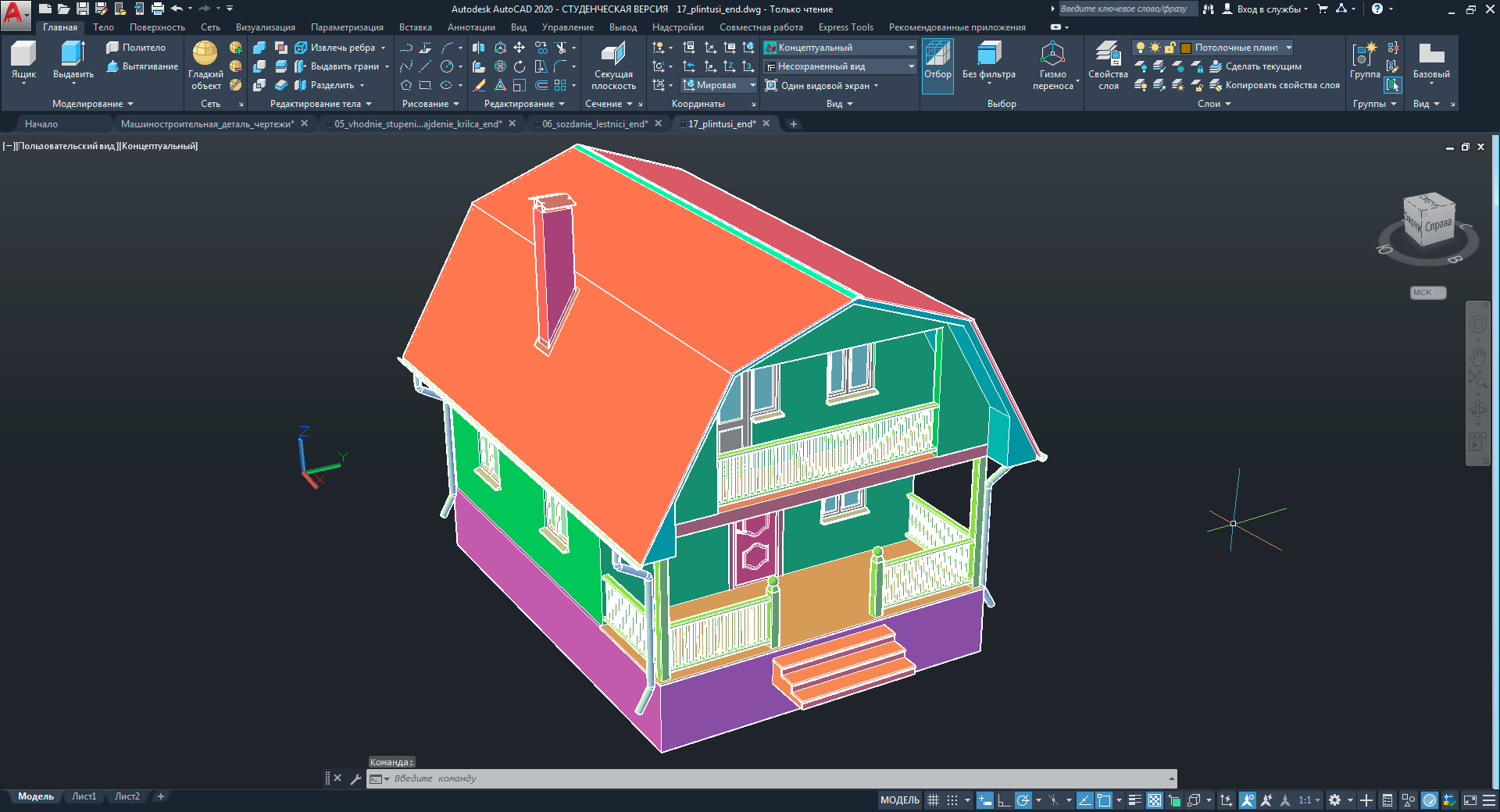Select the Box (Ящик) solid tool
This screenshot has height=812, width=1500.
click(x=23, y=61)
